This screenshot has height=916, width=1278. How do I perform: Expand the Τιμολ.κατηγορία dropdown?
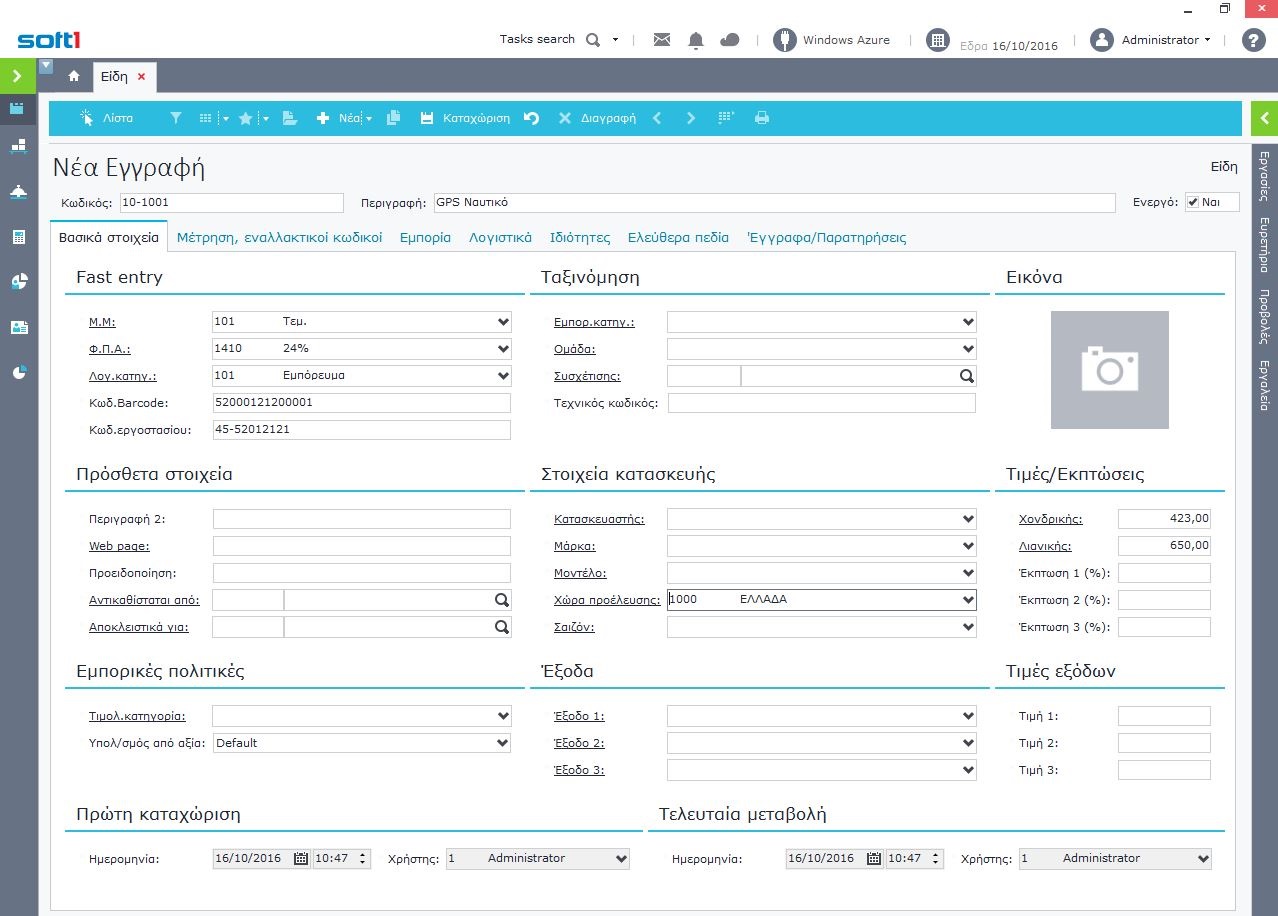point(502,717)
